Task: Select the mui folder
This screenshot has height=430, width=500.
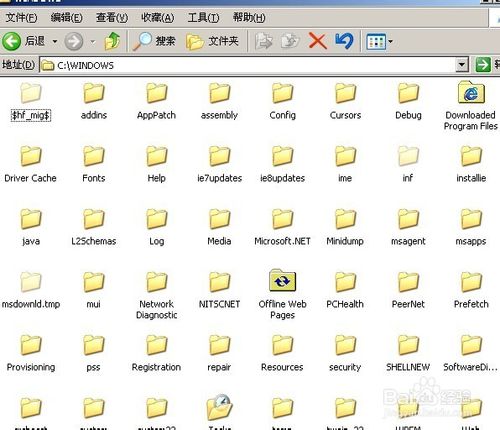Action: click(94, 291)
